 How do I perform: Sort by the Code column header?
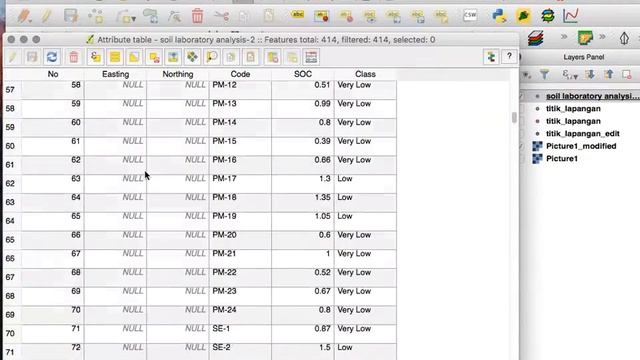click(x=240, y=74)
